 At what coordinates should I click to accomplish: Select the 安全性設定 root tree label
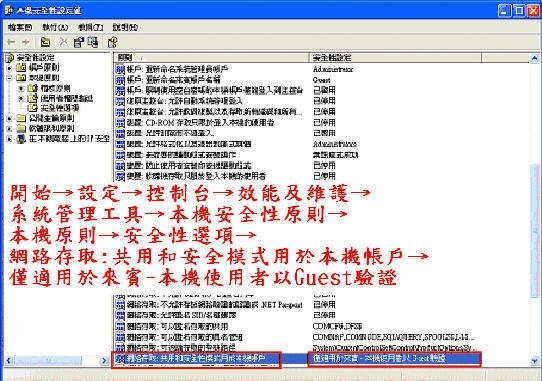[x=36, y=58]
